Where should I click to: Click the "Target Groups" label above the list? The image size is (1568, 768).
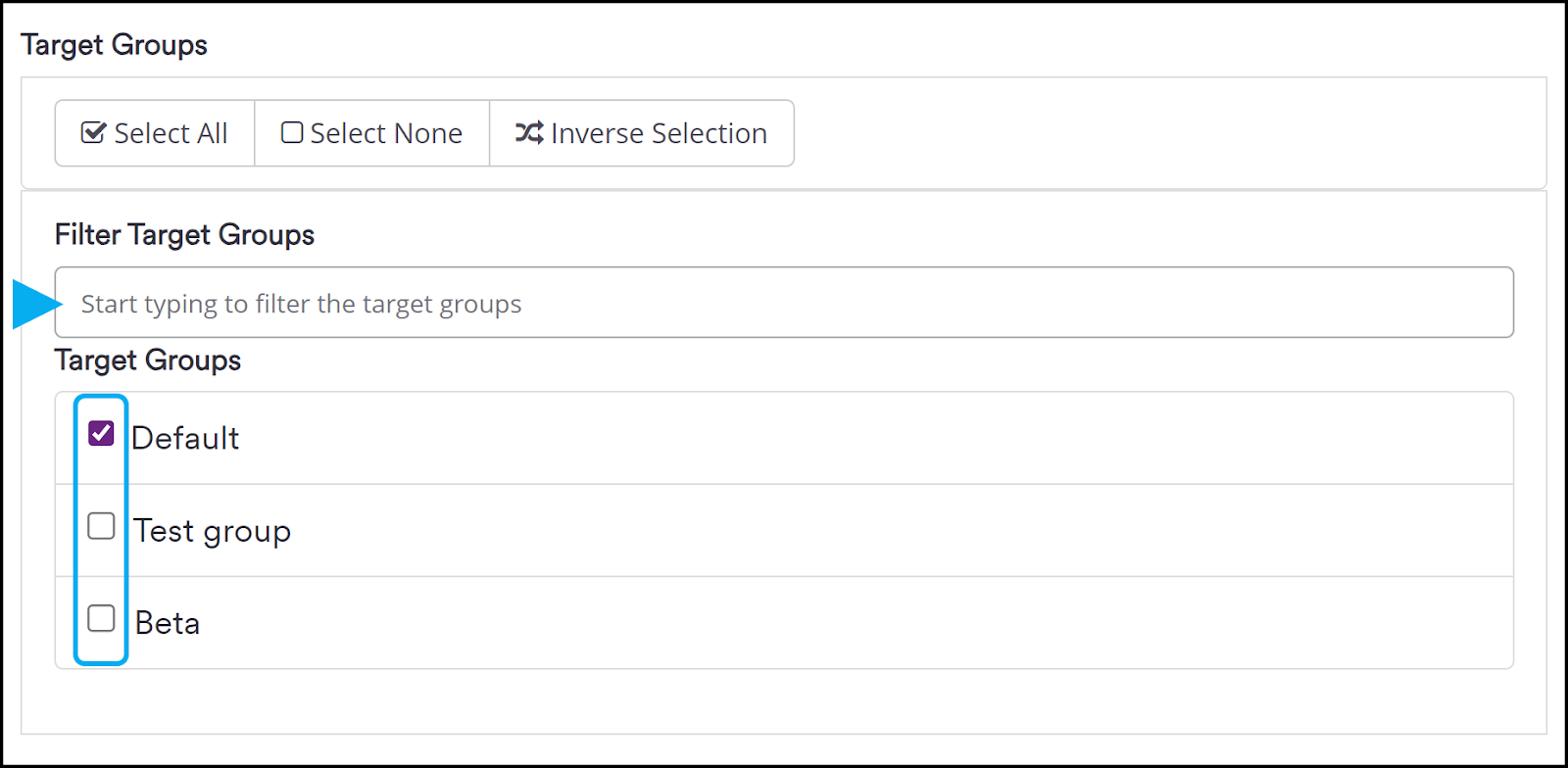[148, 360]
